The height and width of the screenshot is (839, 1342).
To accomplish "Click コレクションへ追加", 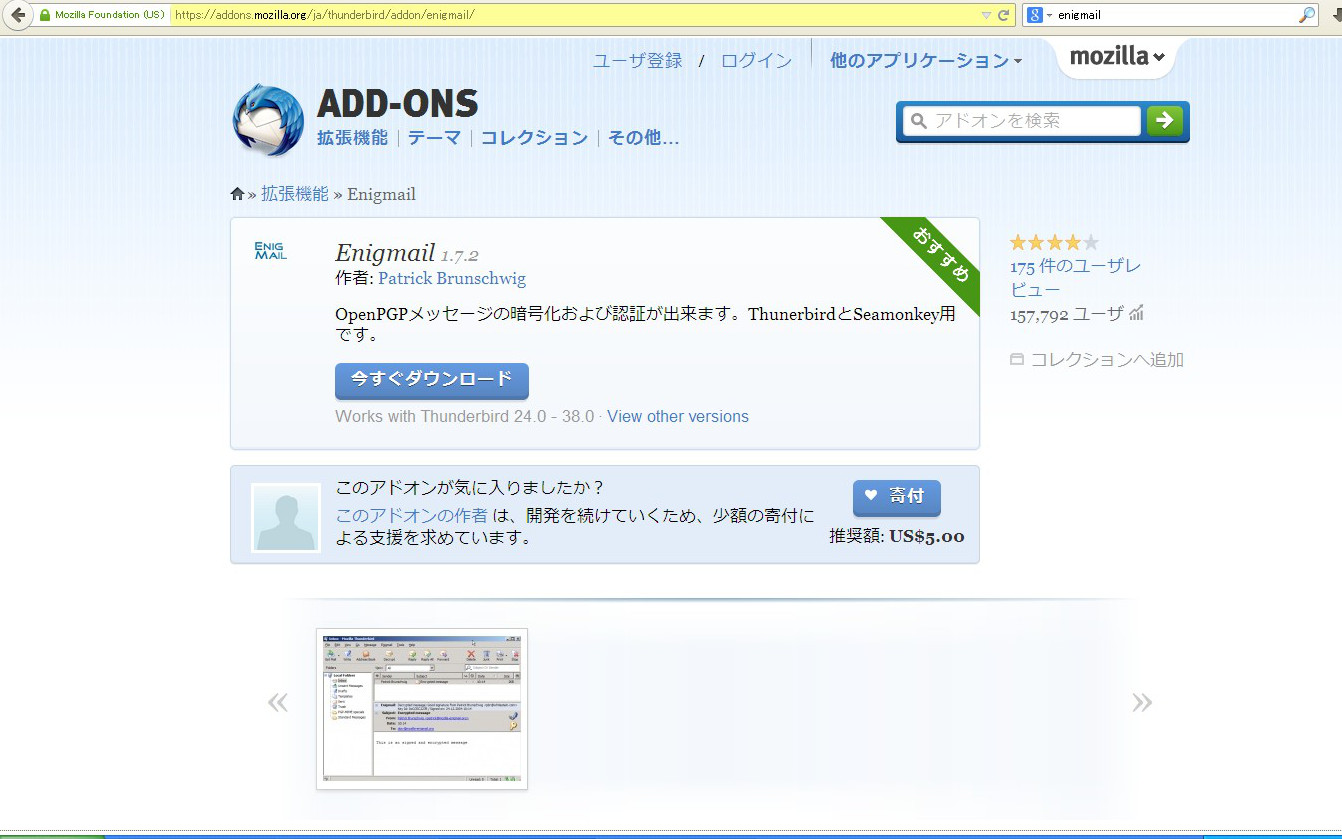I will (x=1097, y=360).
